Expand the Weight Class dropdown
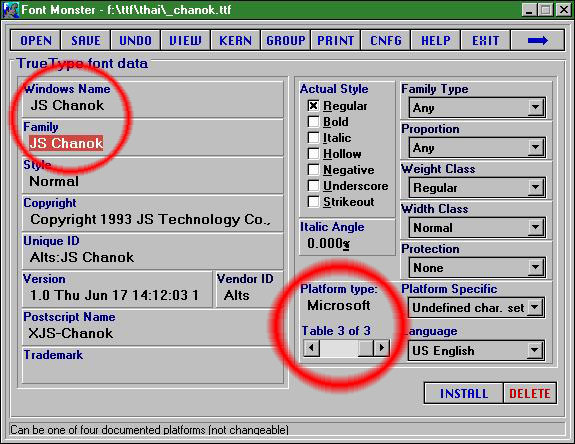The height and width of the screenshot is (444, 575). [535, 187]
